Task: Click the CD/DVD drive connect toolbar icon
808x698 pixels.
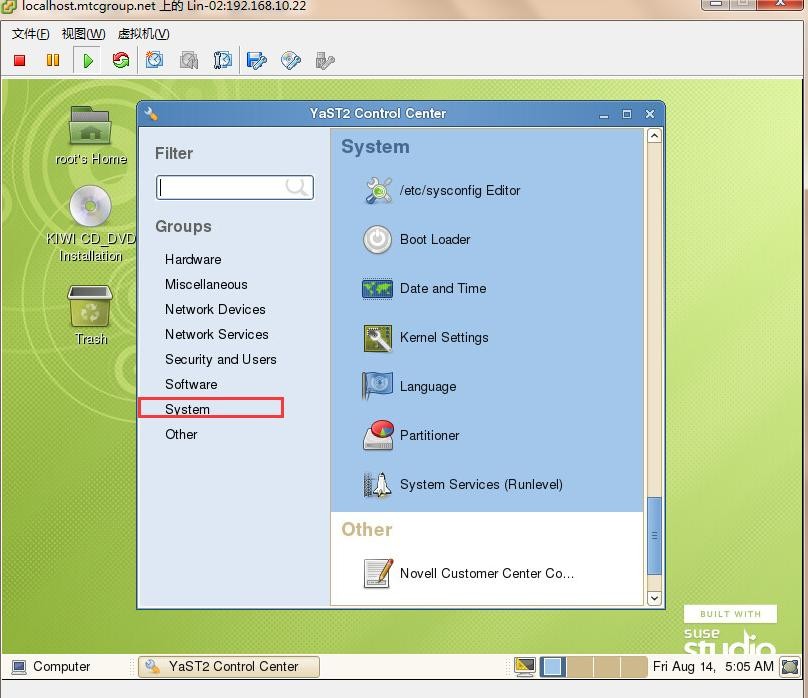Action: coord(291,60)
